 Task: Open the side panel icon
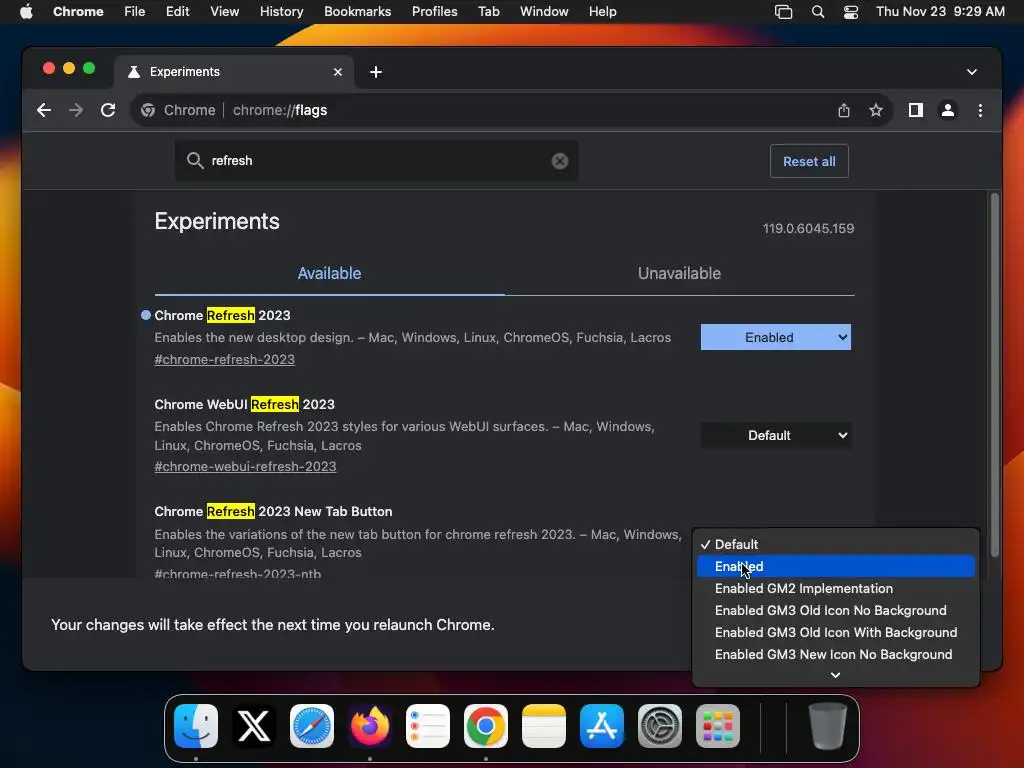[916, 110]
